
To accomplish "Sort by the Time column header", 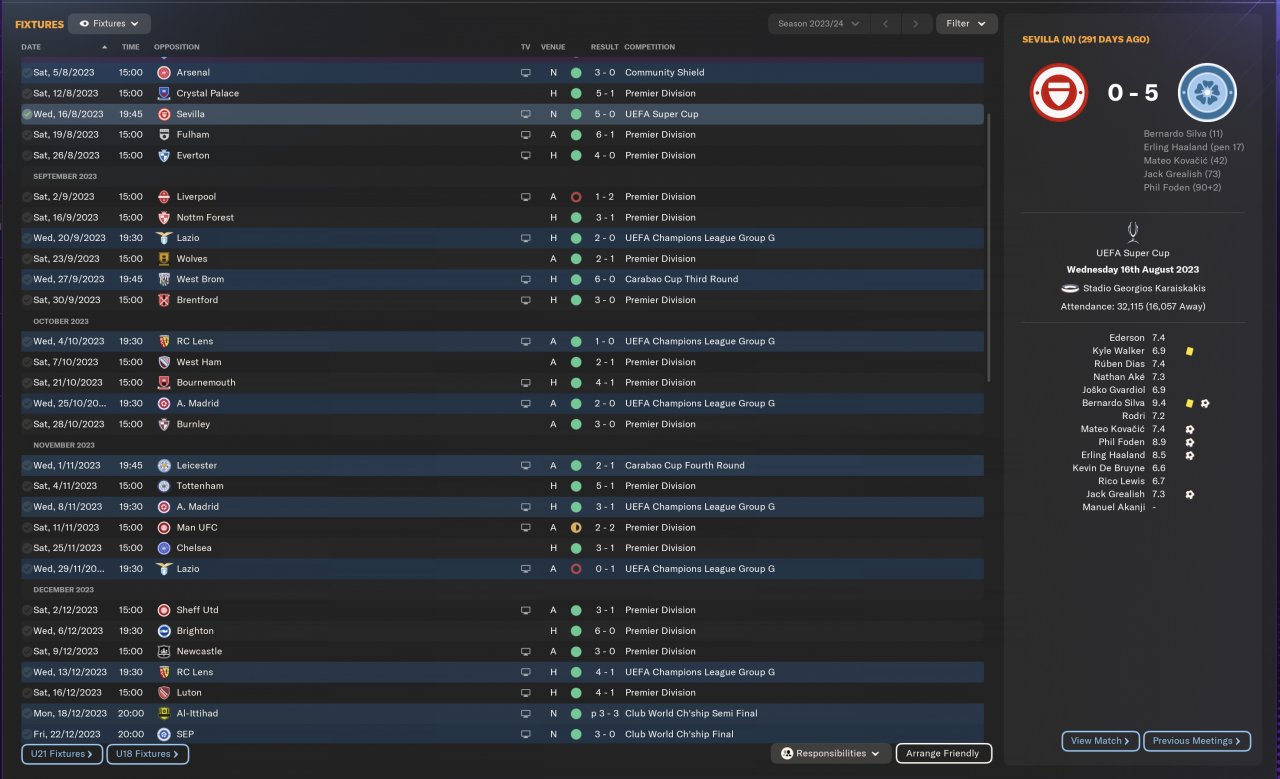I will pos(131,47).
